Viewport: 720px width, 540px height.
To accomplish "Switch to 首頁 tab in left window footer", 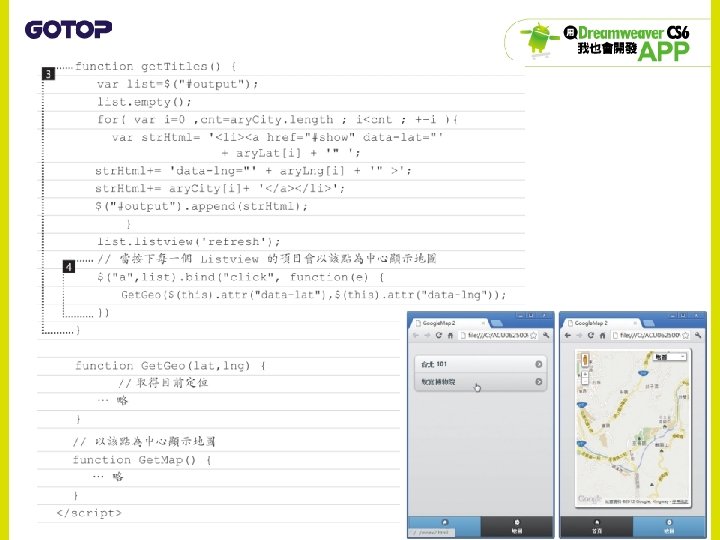I will click(444, 527).
